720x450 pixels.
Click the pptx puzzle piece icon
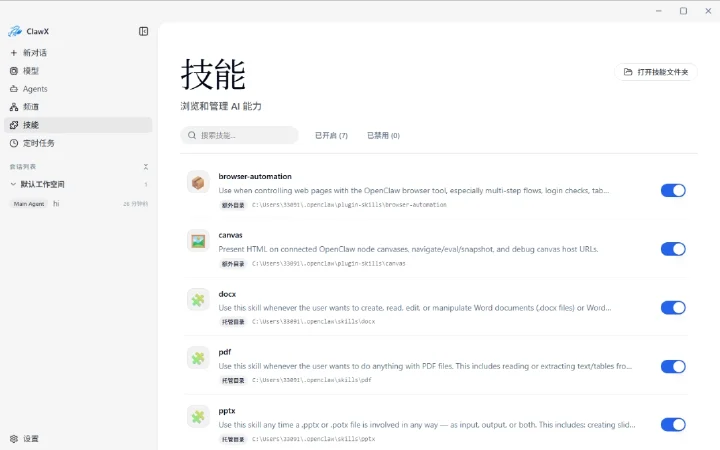tap(198, 417)
